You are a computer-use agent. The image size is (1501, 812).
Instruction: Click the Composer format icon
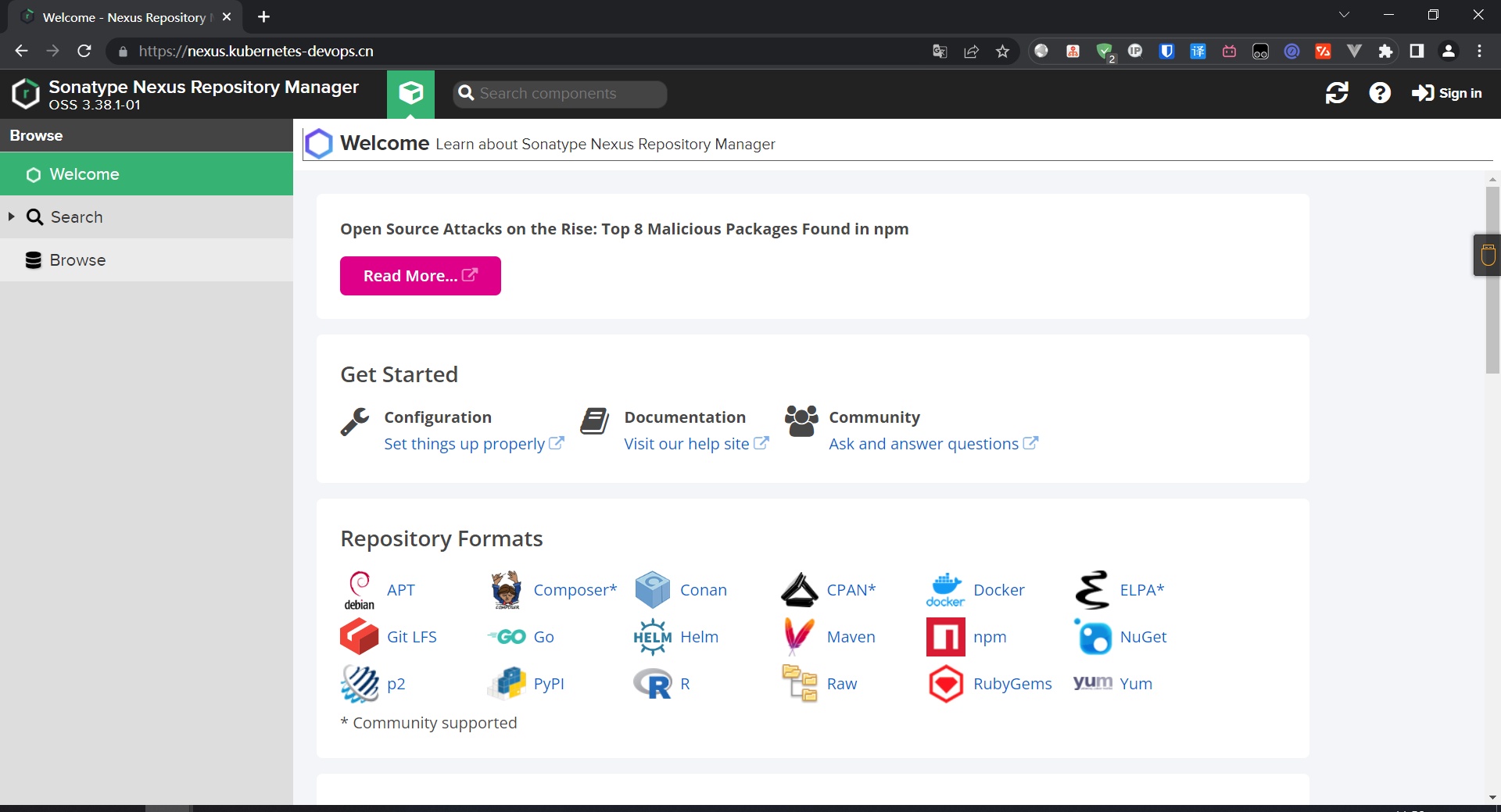coord(506,590)
